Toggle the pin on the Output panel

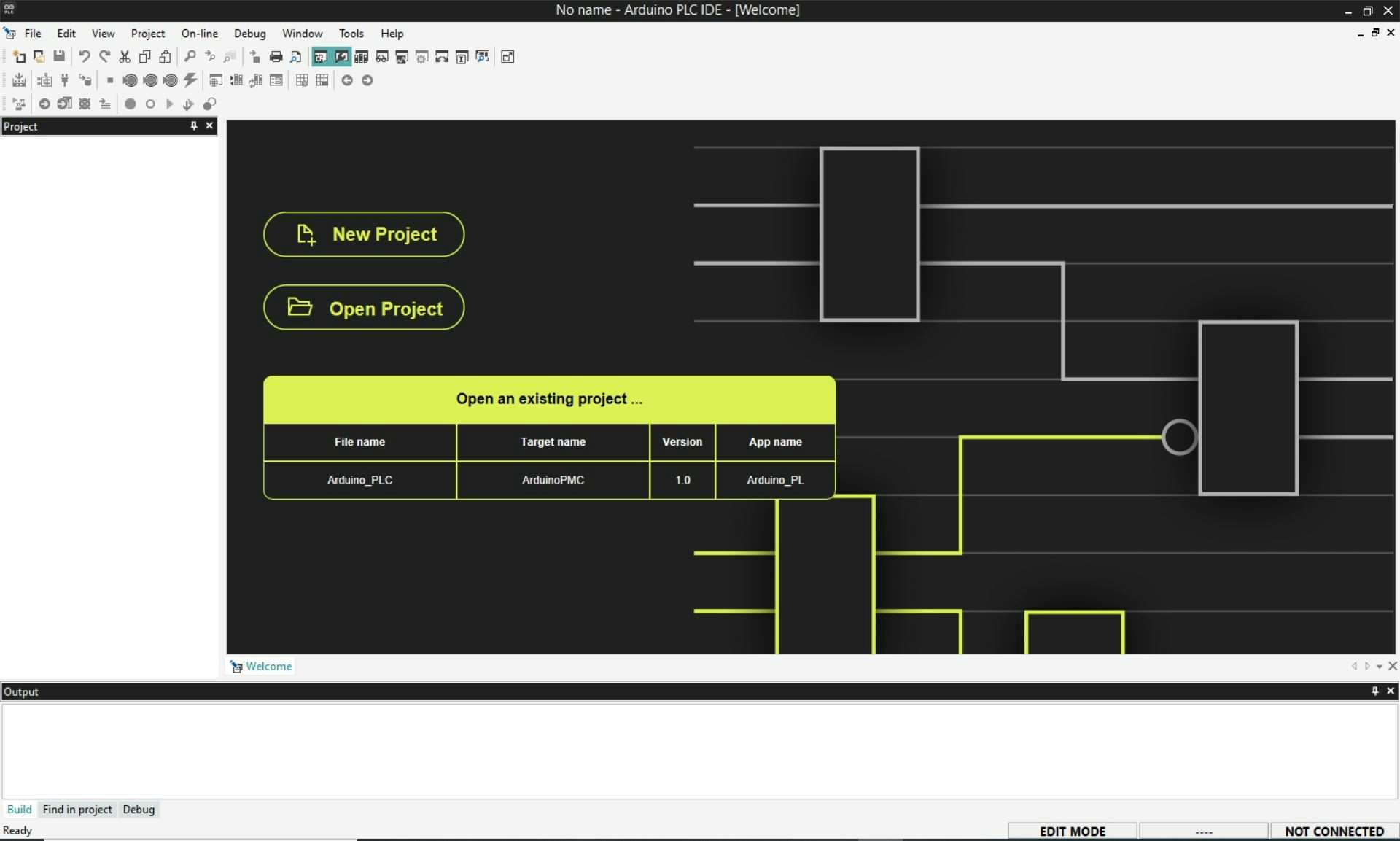(1376, 691)
